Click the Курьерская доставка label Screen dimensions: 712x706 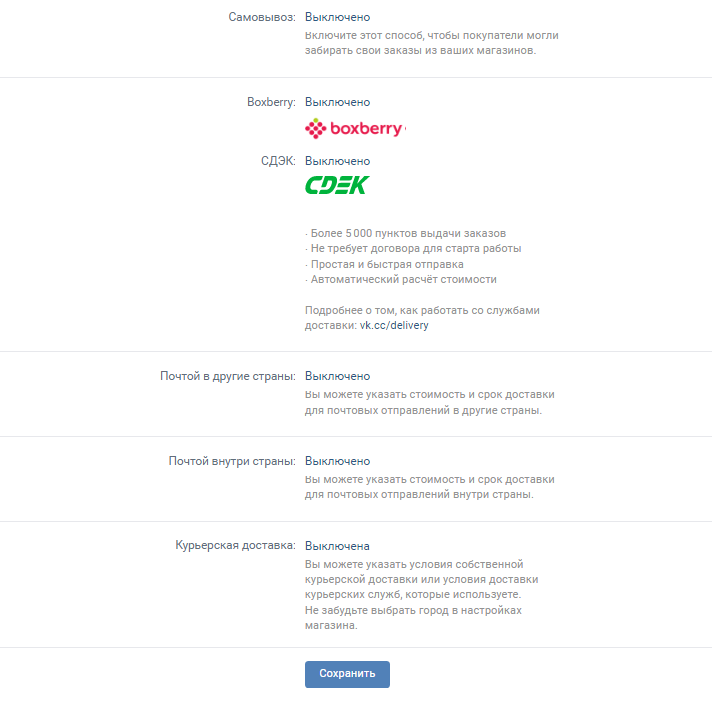click(234, 546)
